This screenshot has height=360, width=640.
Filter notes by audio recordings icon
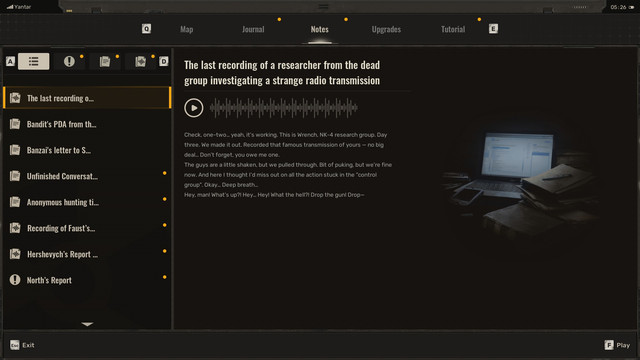click(140, 61)
